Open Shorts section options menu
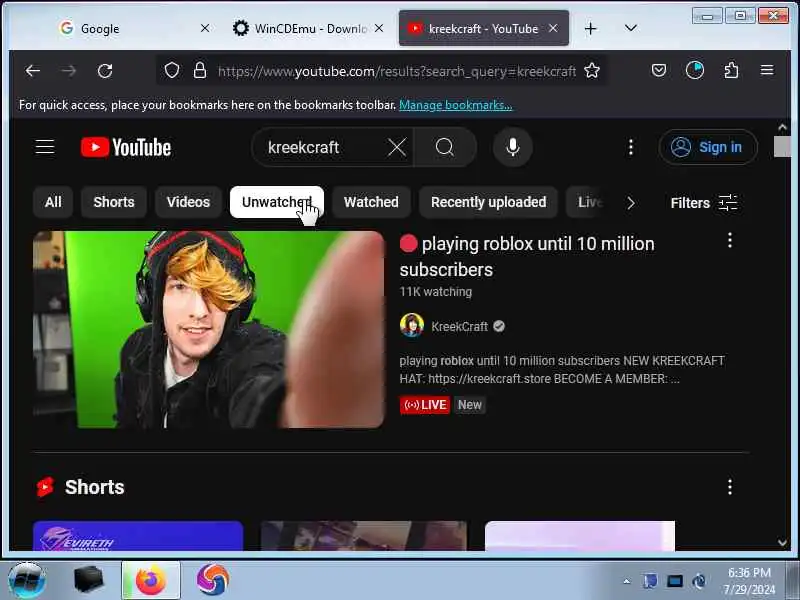Image resolution: width=800 pixels, height=600 pixels. coord(730,487)
